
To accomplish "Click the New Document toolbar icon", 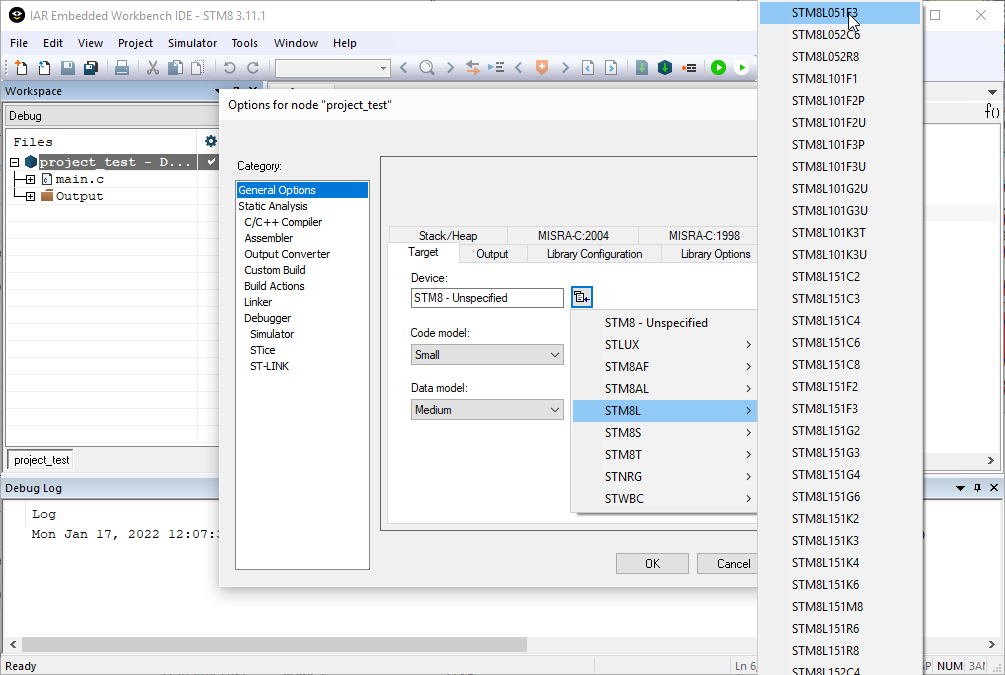I will (x=21, y=67).
